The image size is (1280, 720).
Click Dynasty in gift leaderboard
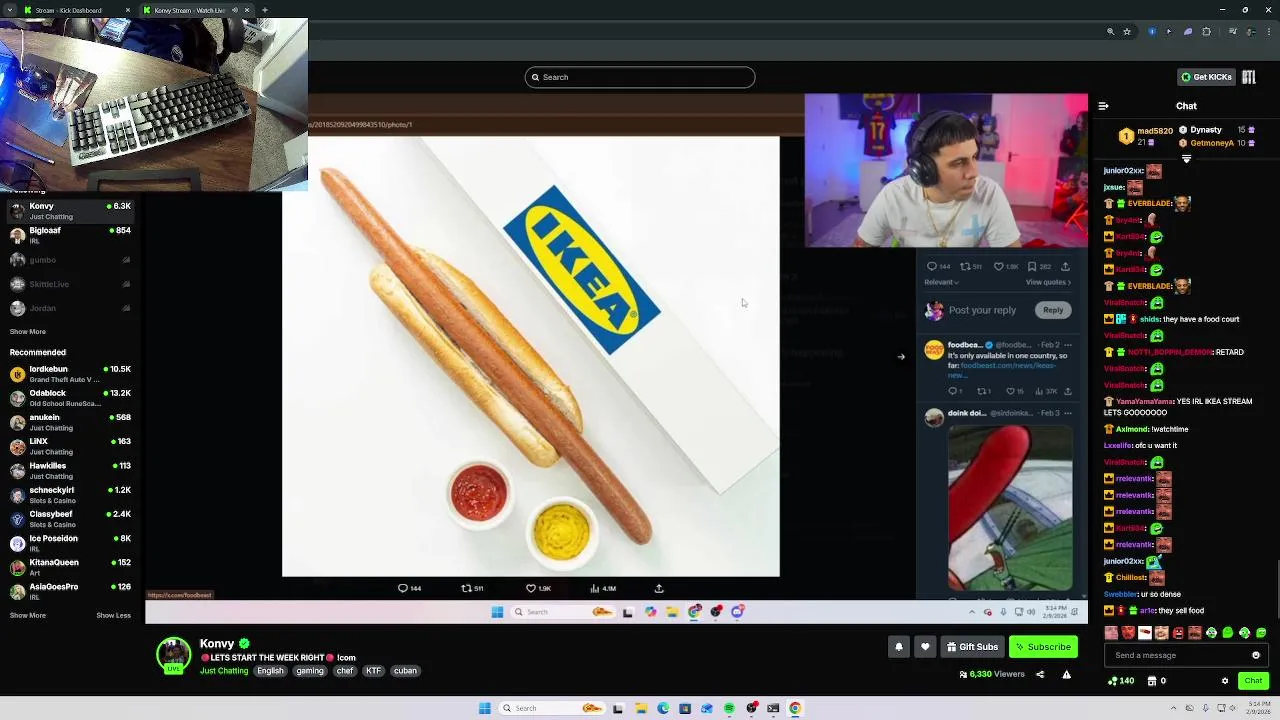click(1206, 130)
